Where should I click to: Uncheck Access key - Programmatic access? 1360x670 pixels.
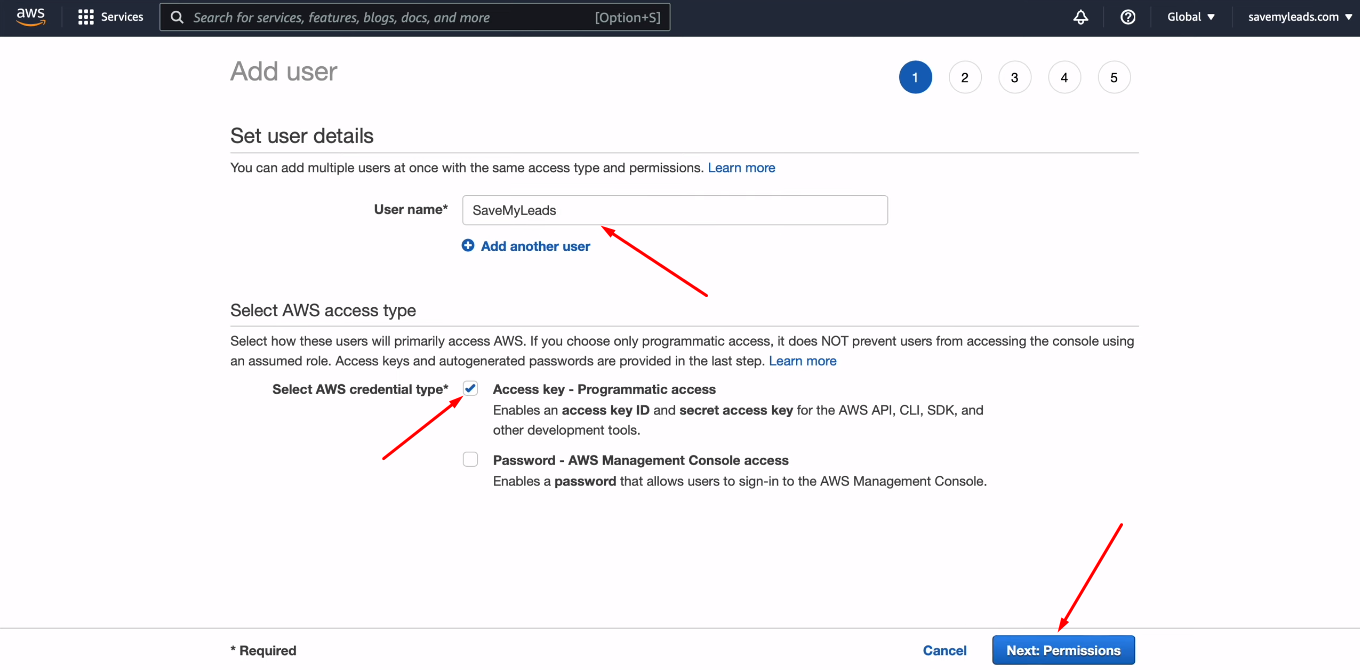(470, 388)
